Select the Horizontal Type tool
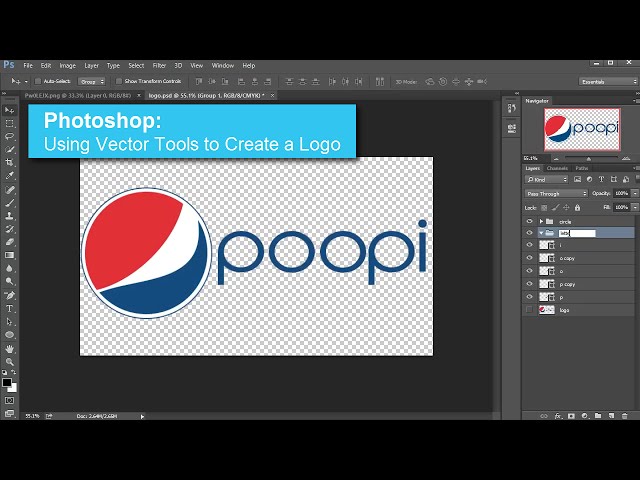This screenshot has width=640, height=480. (9, 308)
